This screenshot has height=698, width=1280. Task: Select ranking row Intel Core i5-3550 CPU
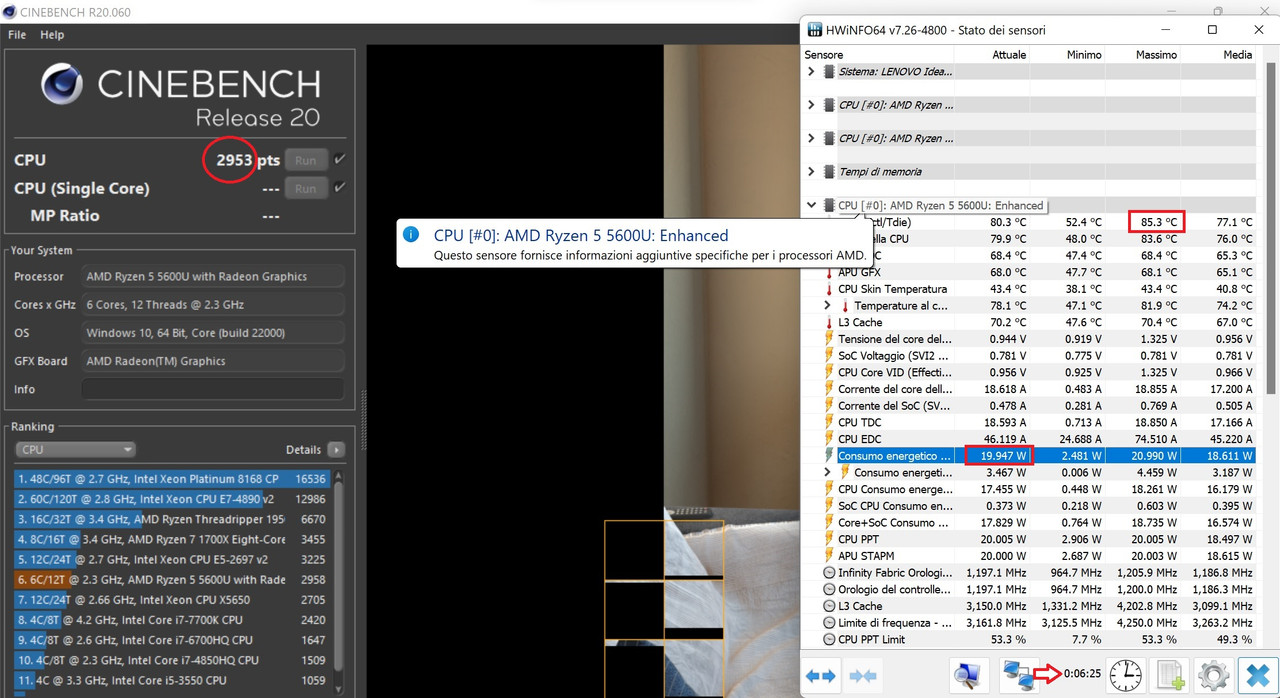pyautogui.click(x=171, y=680)
